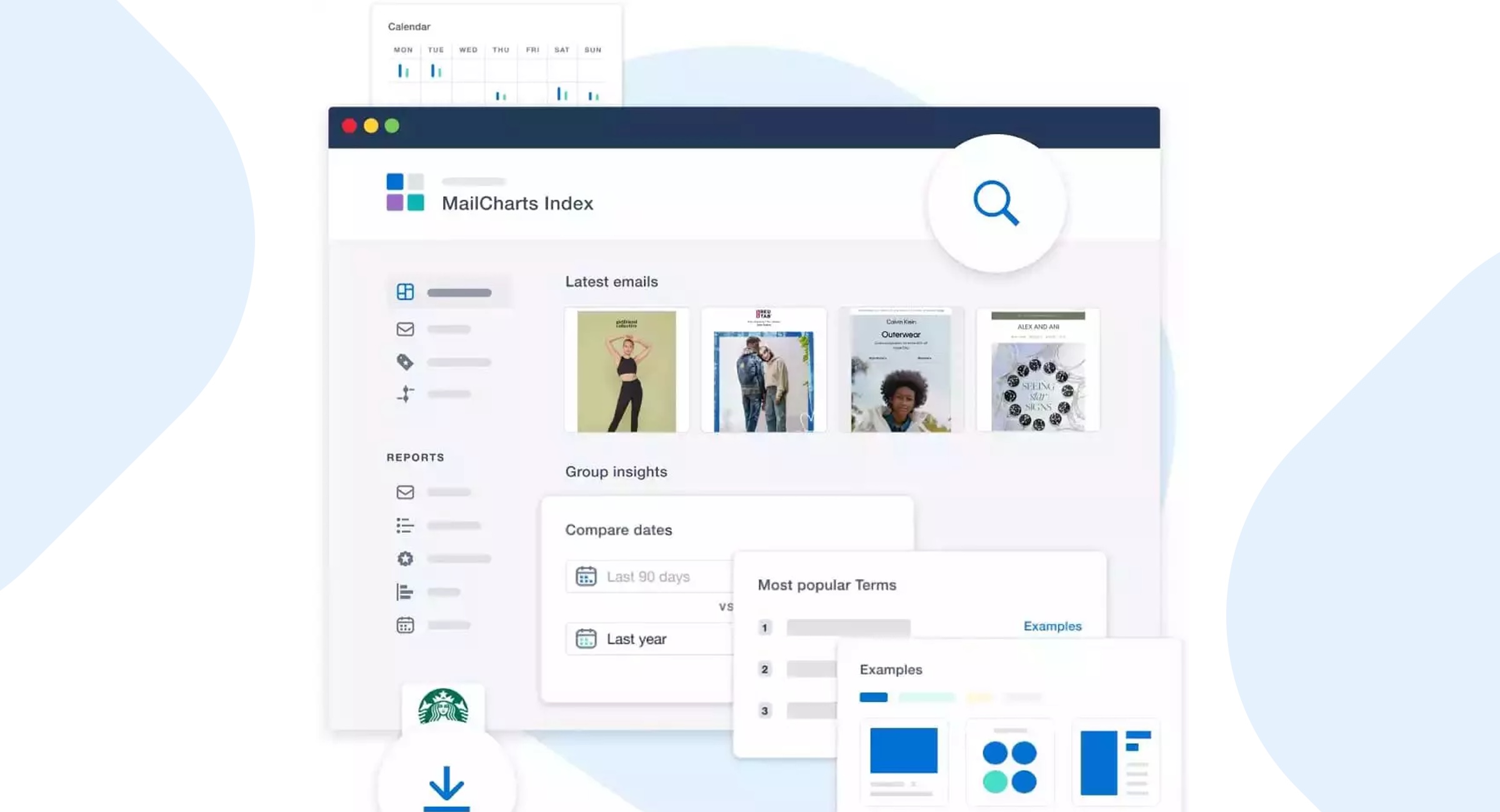This screenshot has width=1500, height=812.
Task: Open the Last 90 days date field
Action: coord(649,577)
